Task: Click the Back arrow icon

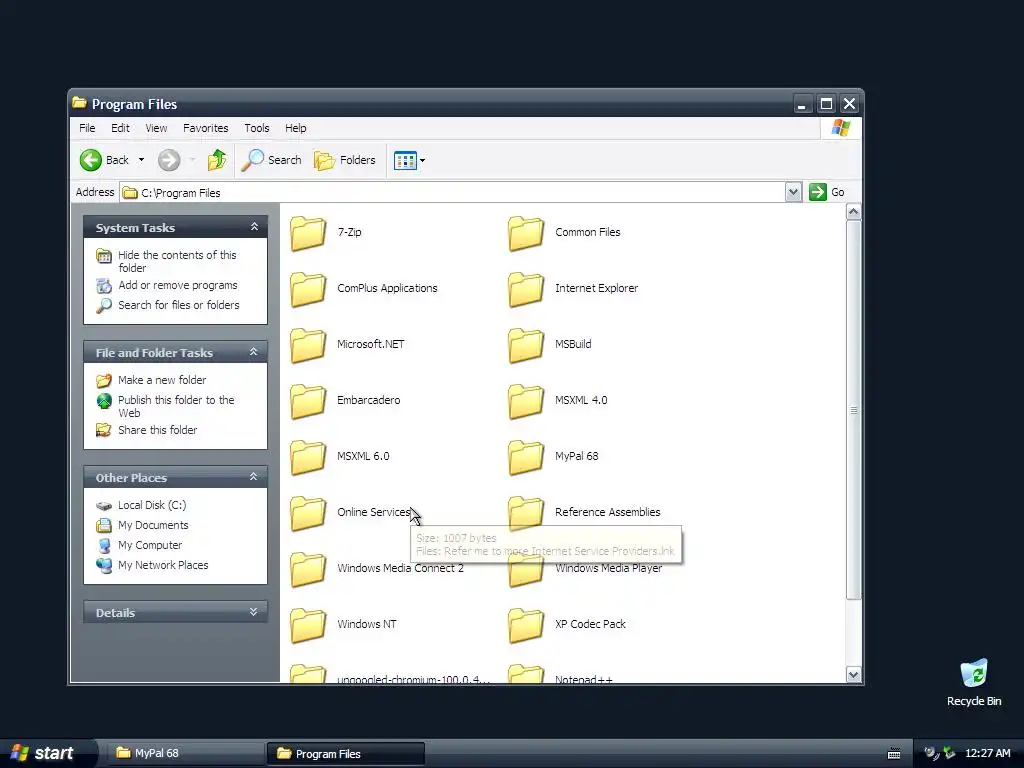Action: coord(91,160)
